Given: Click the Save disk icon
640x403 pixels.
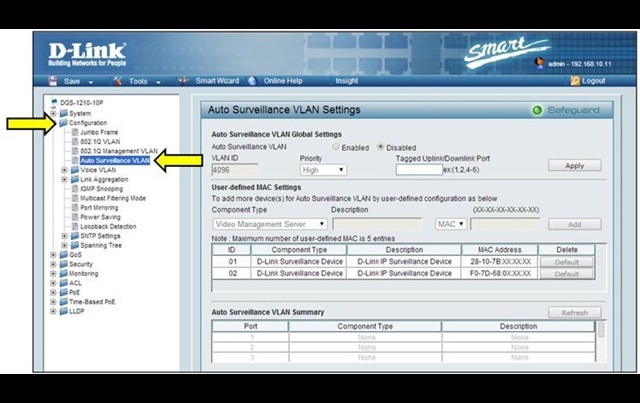Looking at the screenshot, I should [x=53, y=81].
